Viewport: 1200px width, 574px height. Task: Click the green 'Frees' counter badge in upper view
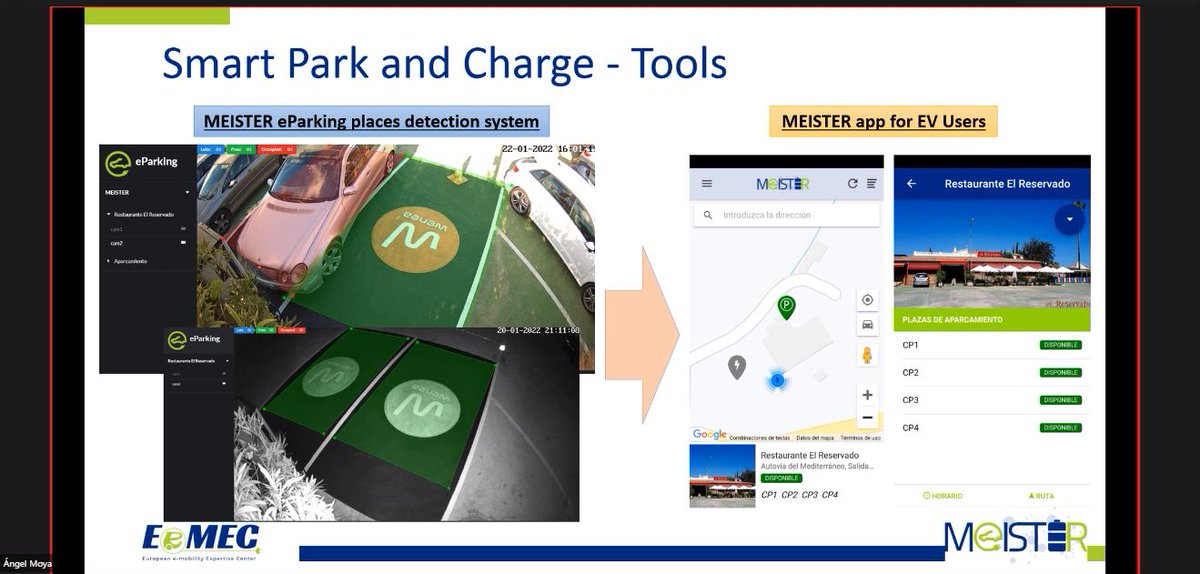(x=241, y=149)
